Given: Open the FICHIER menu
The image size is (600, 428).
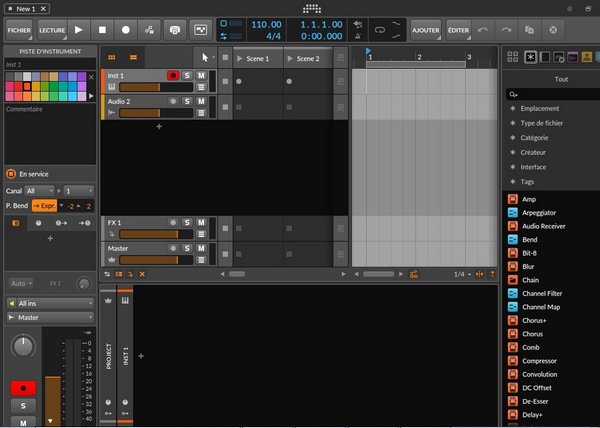Looking at the screenshot, I should [x=19, y=30].
